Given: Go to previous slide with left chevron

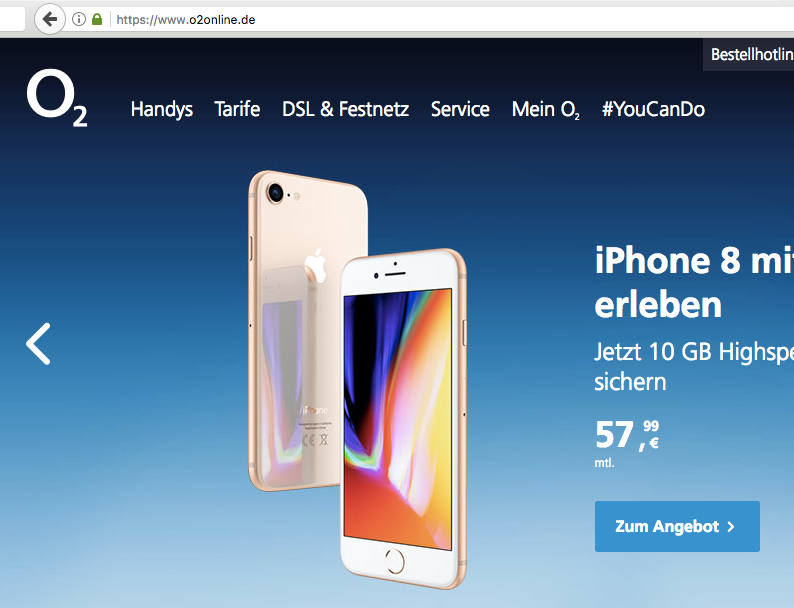Looking at the screenshot, I should 38,344.
